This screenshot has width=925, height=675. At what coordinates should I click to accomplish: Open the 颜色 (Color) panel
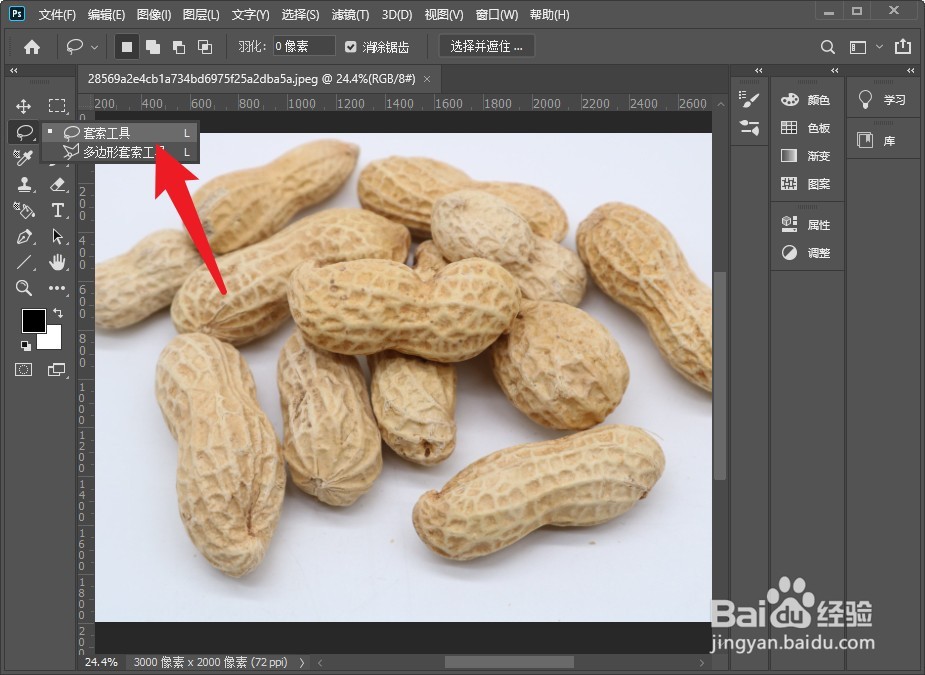click(806, 99)
